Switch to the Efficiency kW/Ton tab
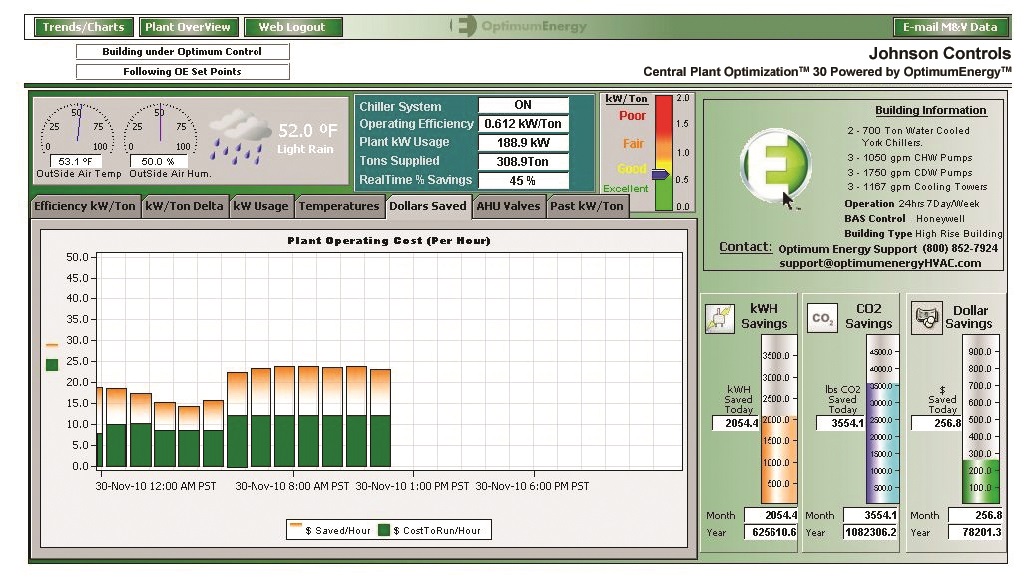 (84, 206)
